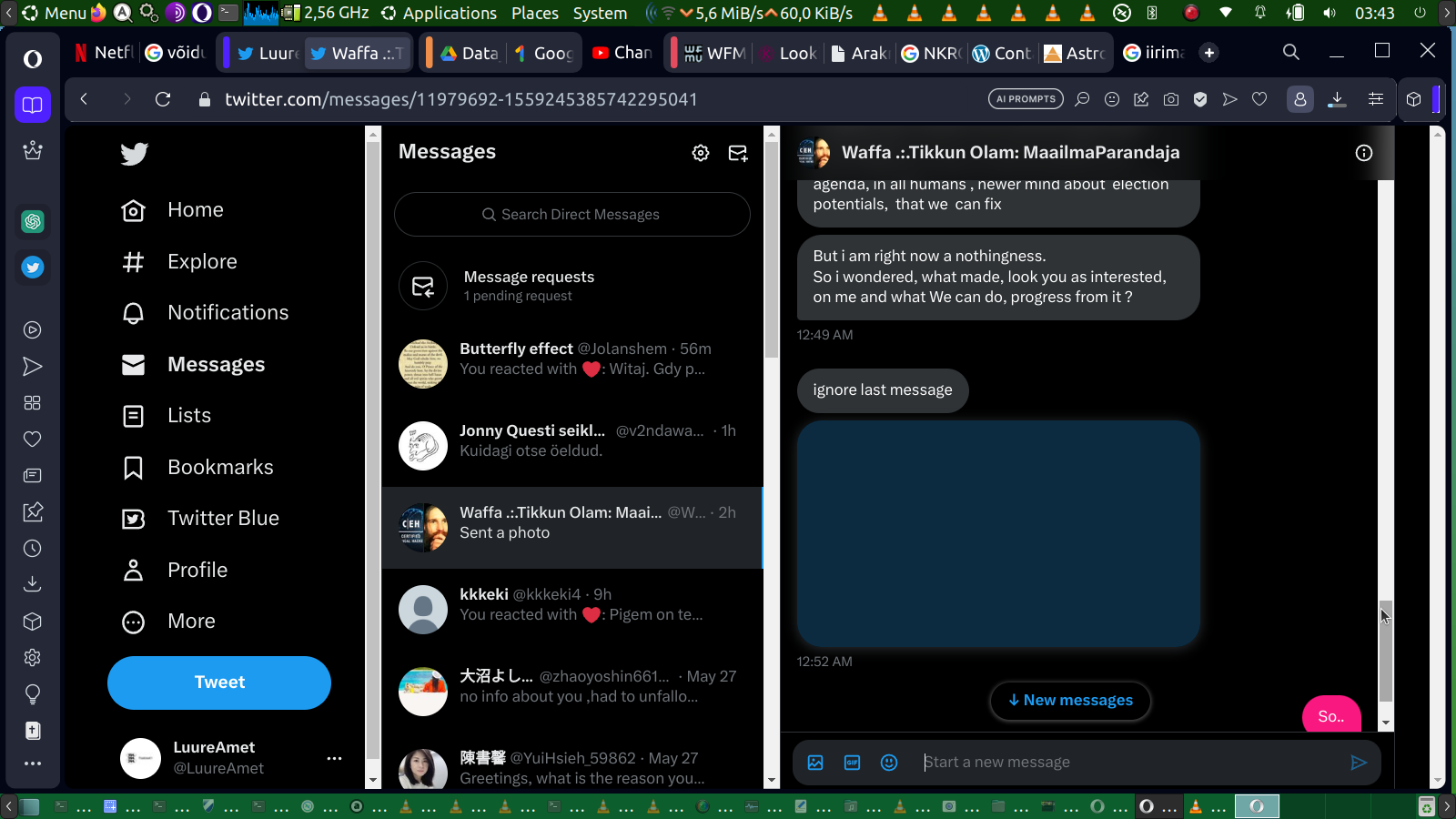The height and width of the screenshot is (819, 1456).
Task: Open the GIF picker in composer
Action: click(853, 763)
